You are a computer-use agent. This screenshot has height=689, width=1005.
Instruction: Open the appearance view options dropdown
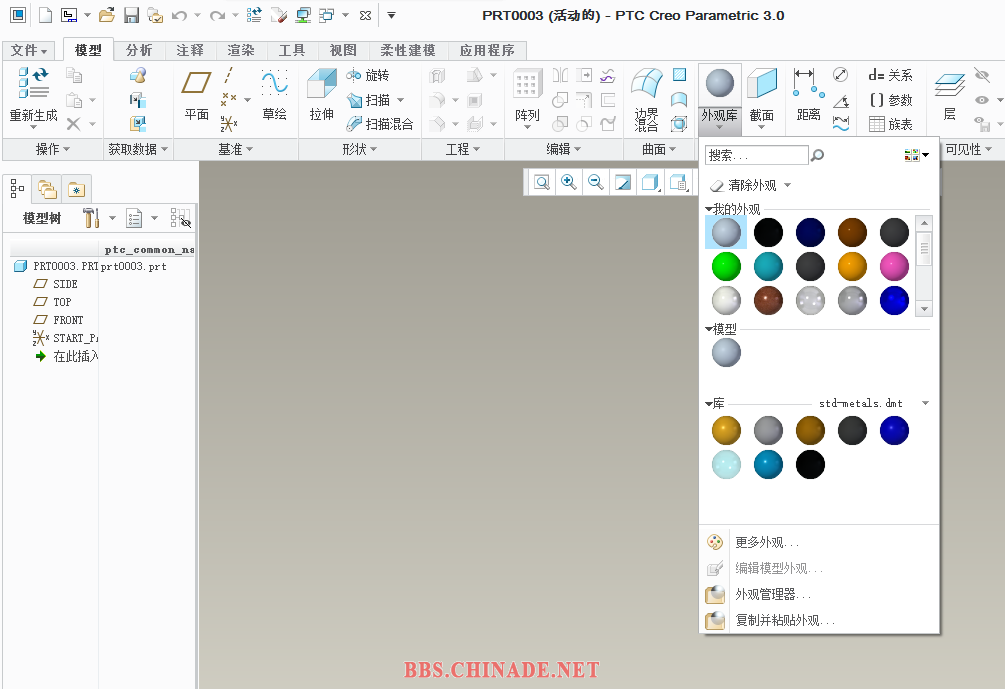917,155
